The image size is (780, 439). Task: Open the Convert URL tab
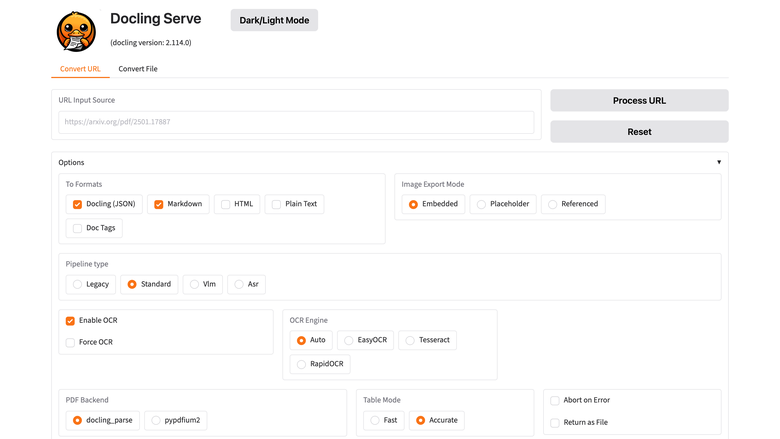click(x=80, y=69)
